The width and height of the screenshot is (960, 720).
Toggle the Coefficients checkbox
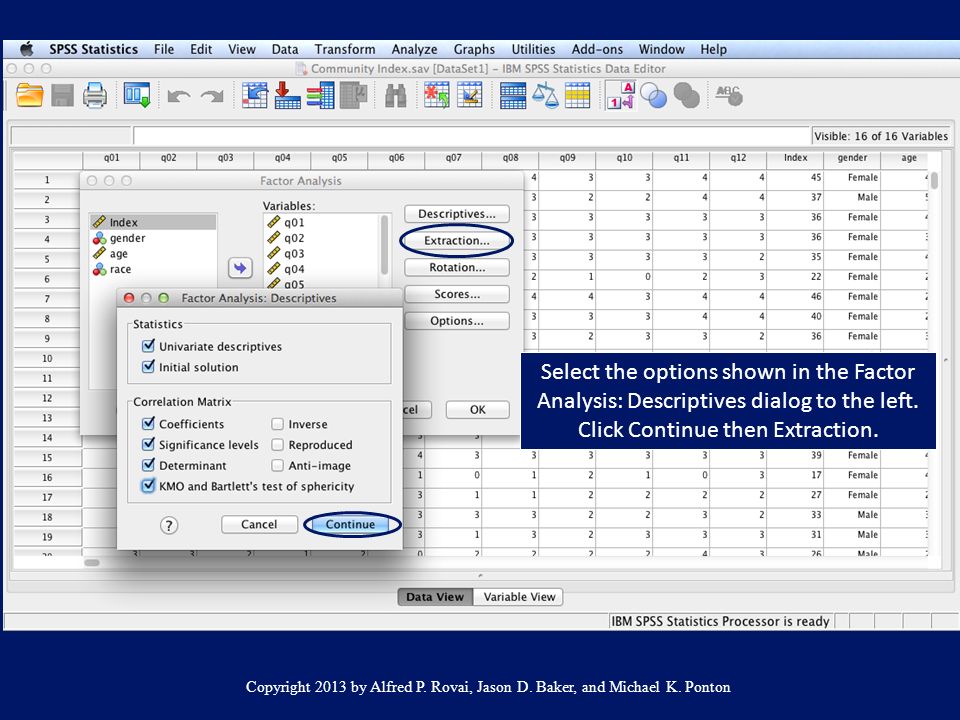pyautogui.click(x=148, y=424)
